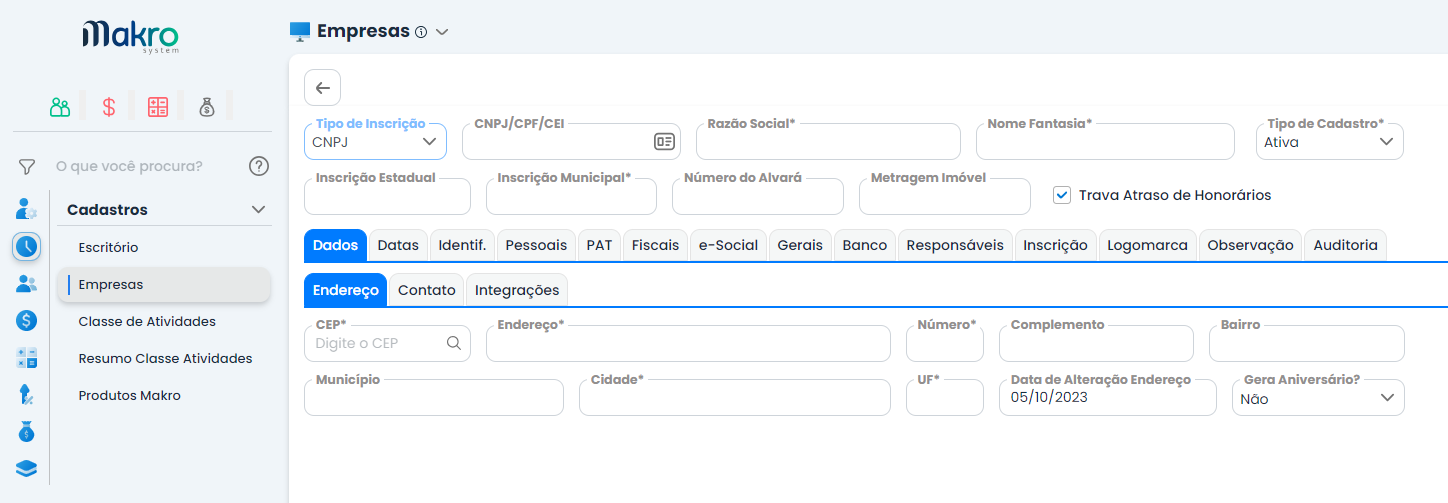Click the Número do Alvará field
The image size is (1448, 503).
click(x=758, y=196)
